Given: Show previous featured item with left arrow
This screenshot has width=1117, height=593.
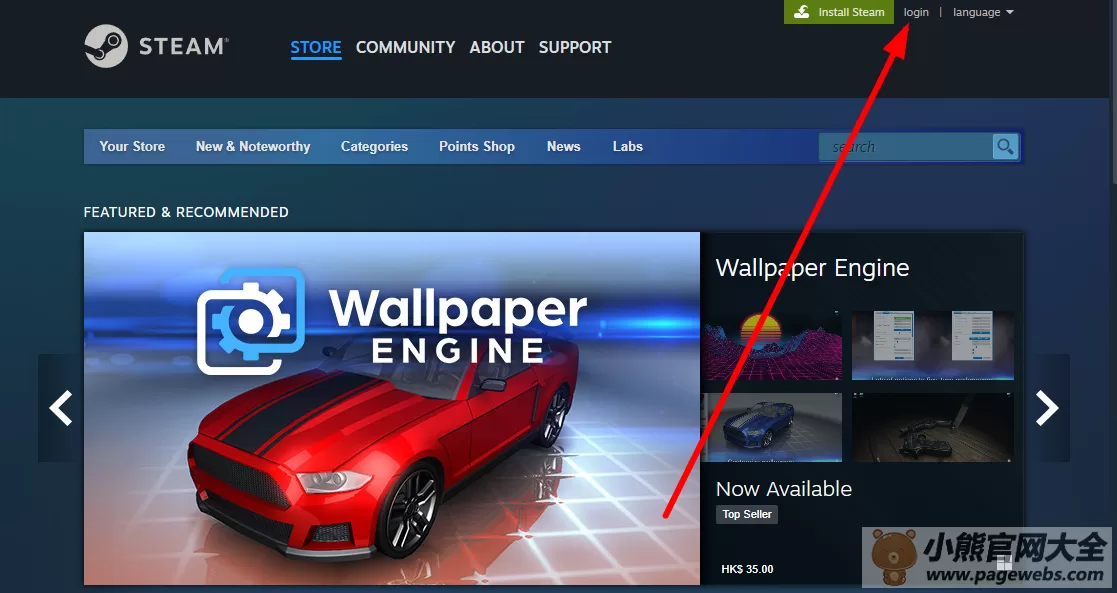Looking at the screenshot, I should 61,408.
